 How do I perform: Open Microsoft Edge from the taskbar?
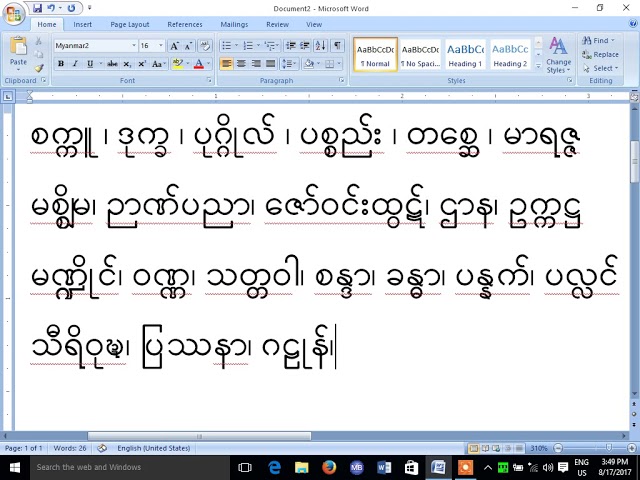pyautogui.click(x=274, y=467)
